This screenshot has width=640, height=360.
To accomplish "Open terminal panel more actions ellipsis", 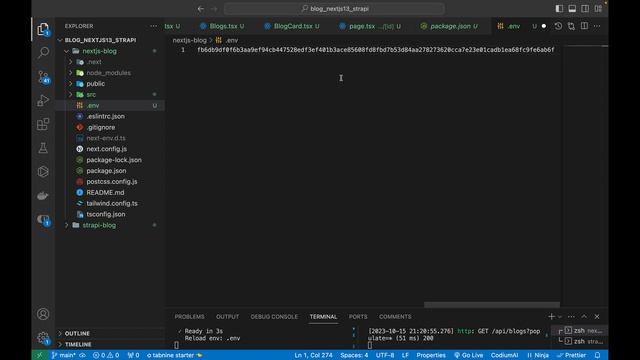I will pyautogui.click(x=571, y=316).
